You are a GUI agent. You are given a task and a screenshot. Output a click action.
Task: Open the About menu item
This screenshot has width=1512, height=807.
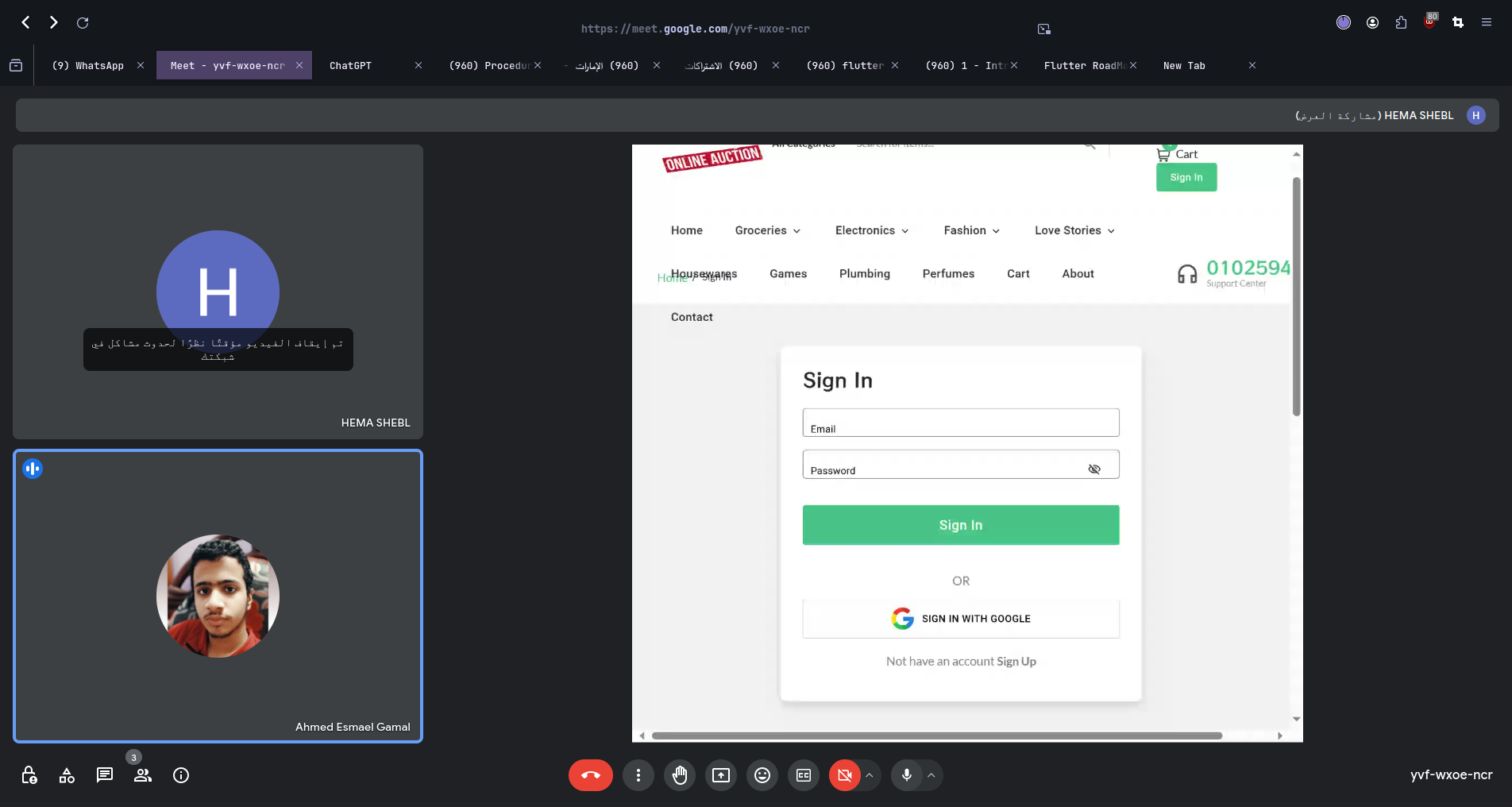[x=1078, y=274]
